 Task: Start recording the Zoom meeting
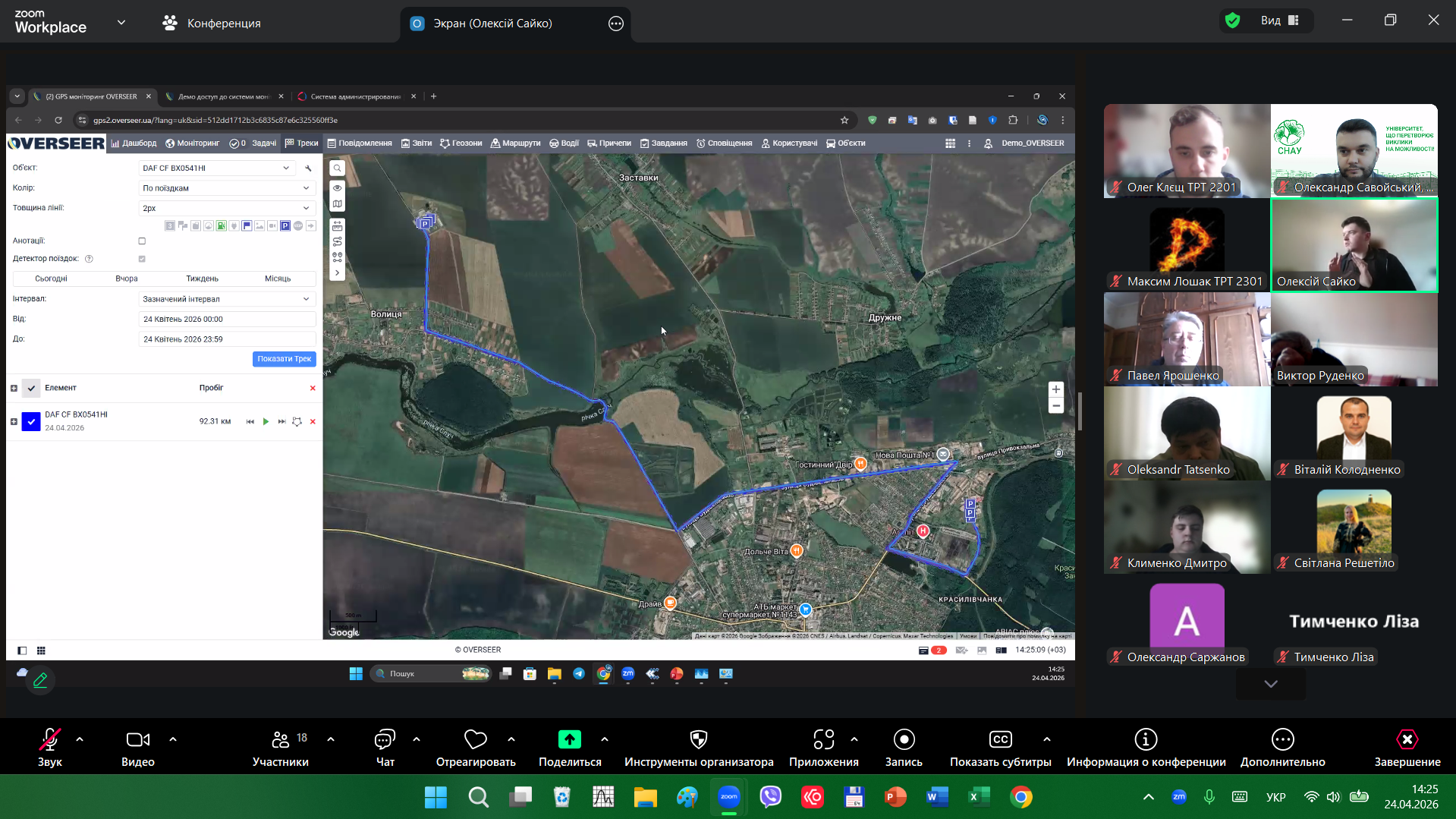pos(903,748)
